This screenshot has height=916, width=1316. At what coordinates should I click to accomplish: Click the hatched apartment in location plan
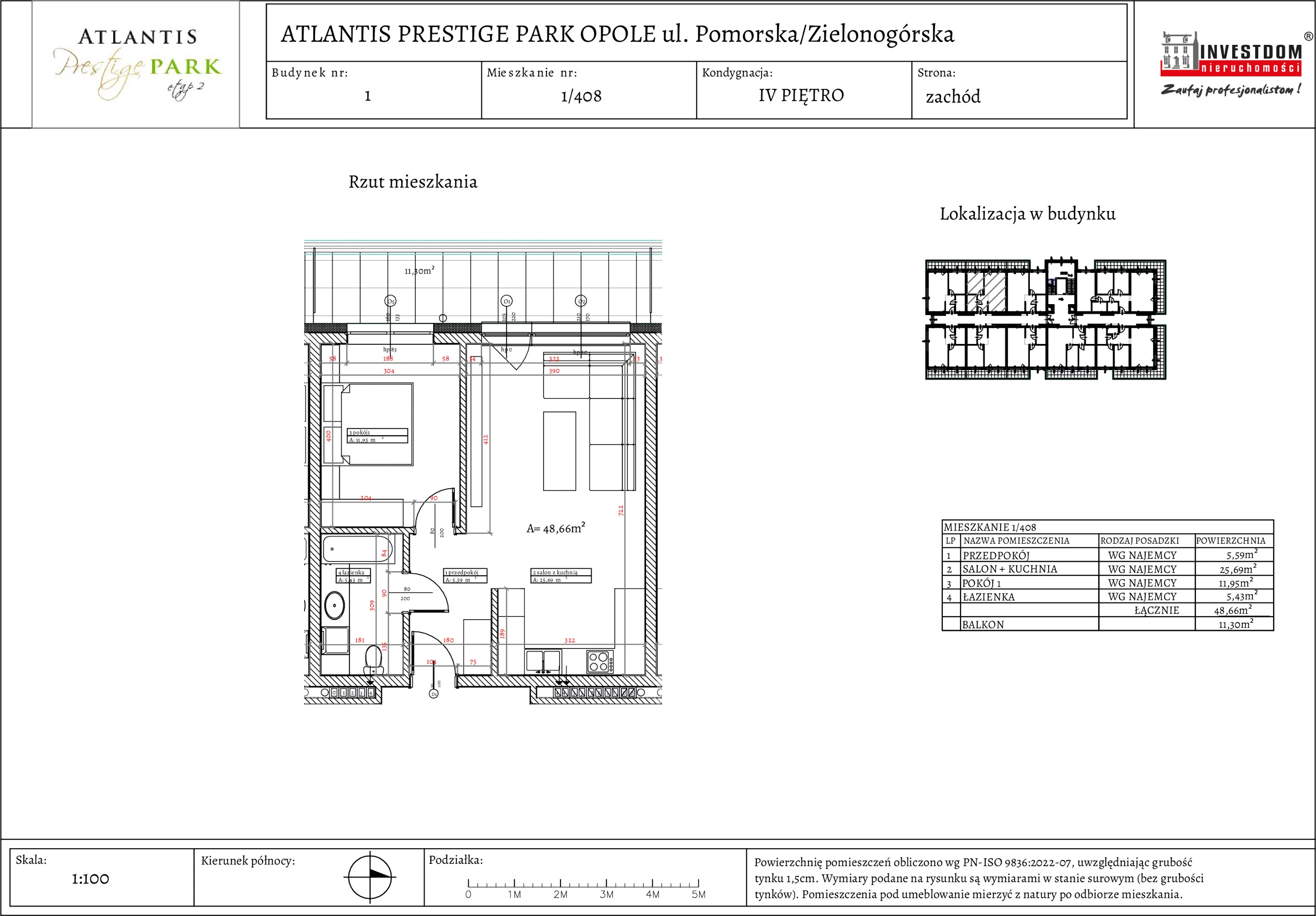[x=986, y=291]
